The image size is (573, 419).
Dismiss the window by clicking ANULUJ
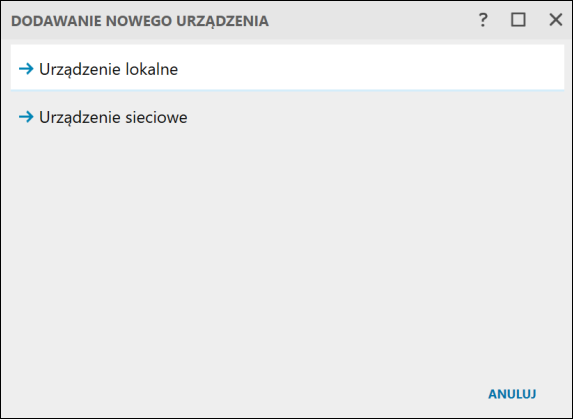click(x=512, y=394)
